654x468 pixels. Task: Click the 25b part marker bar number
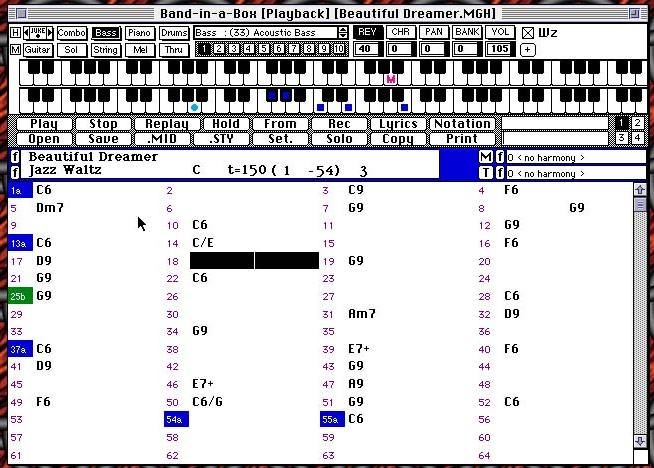(x=20, y=296)
